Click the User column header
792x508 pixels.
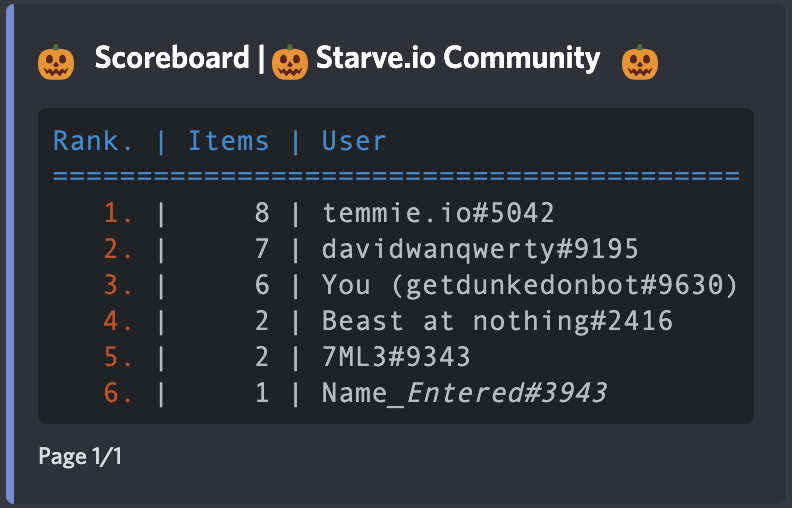(354, 140)
